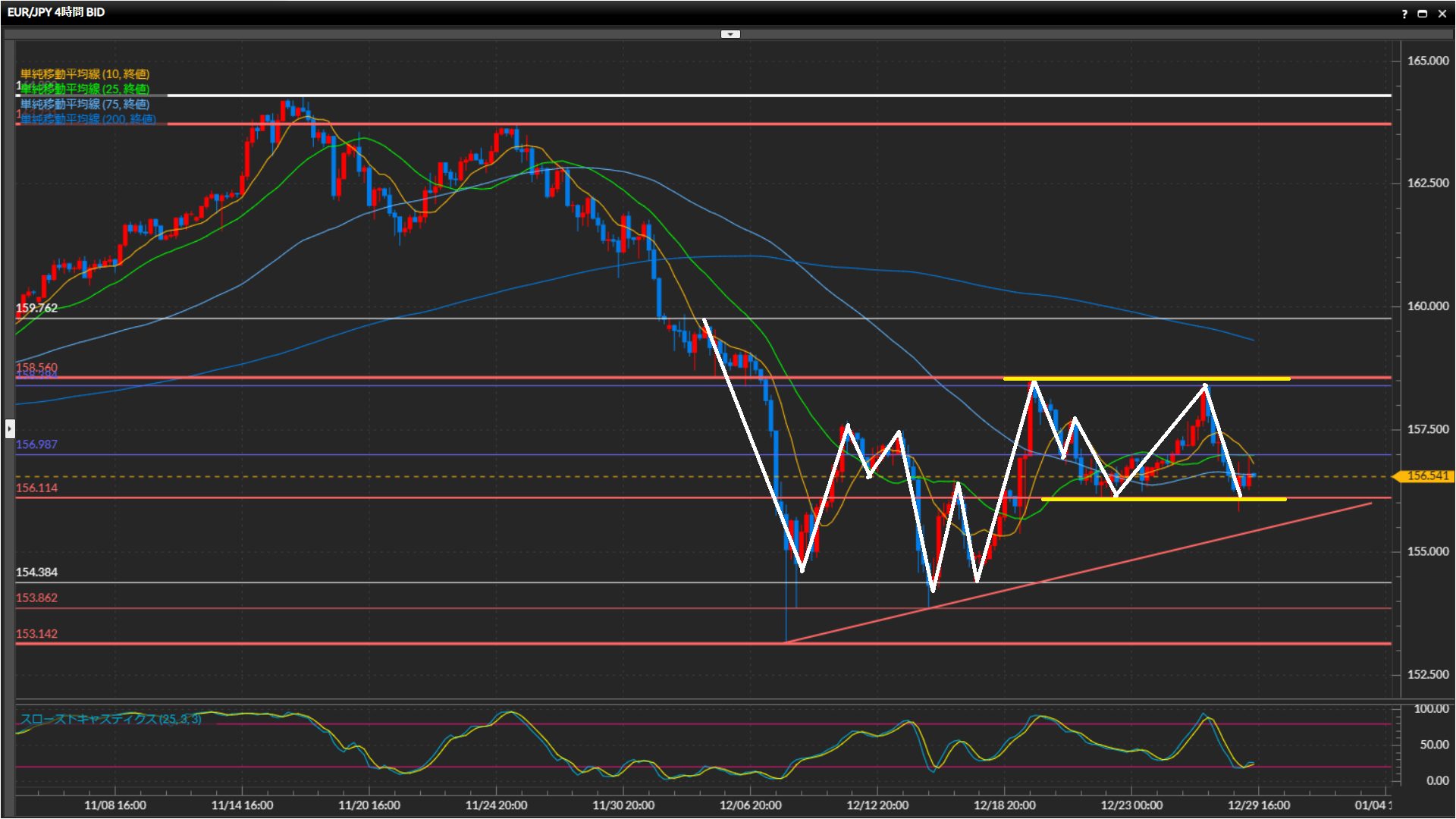The image size is (1456, 819).
Task: Click the 12/18 20:00 time axis marker
Action: pos(1004,805)
